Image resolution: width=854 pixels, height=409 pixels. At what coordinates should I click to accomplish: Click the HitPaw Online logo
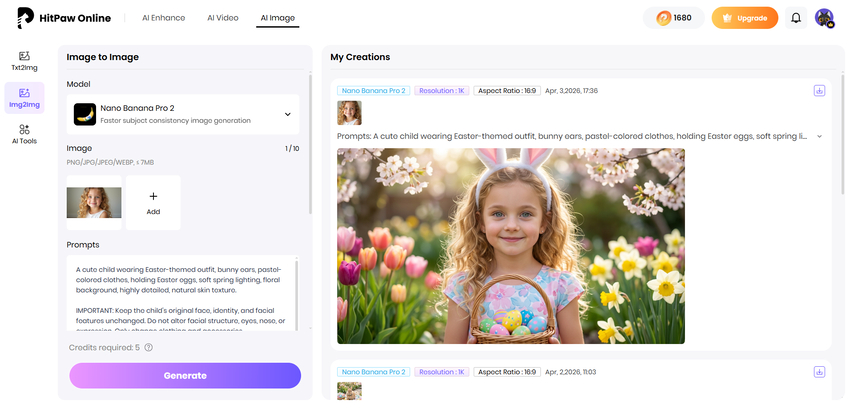click(63, 18)
